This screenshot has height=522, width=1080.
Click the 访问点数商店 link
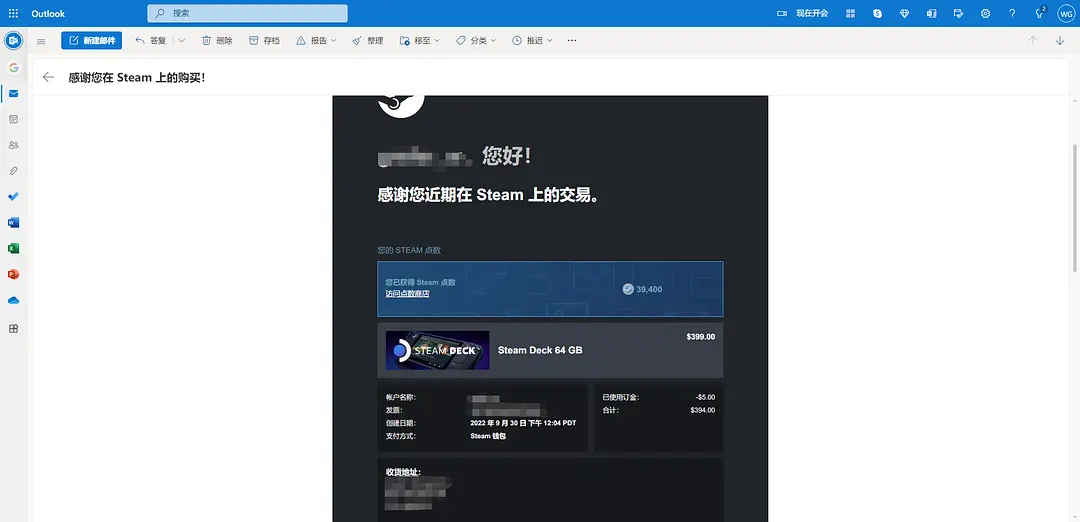pyautogui.click(x=407, y=293)
